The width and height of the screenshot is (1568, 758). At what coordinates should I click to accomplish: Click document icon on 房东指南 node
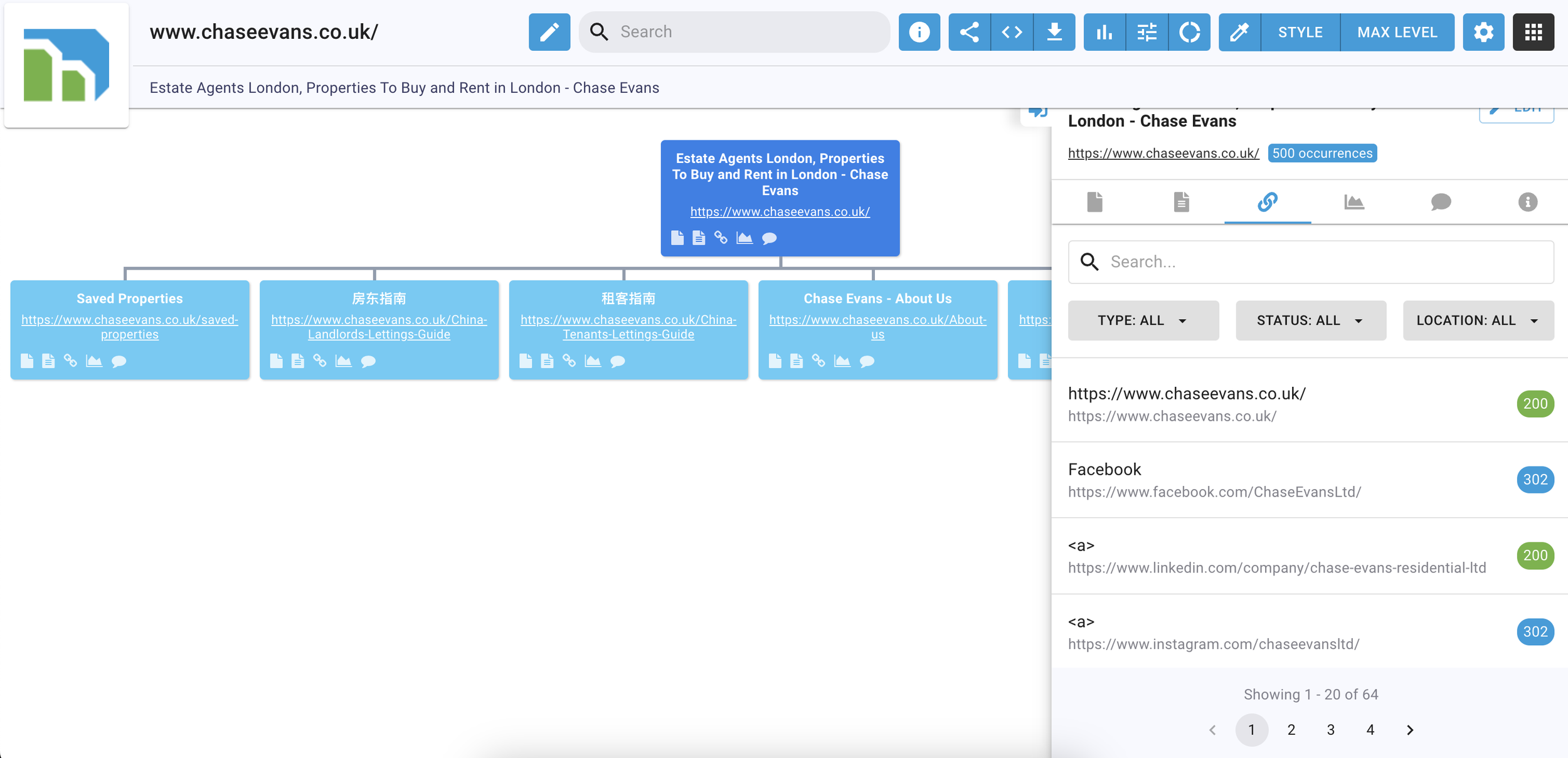[298, 361]
